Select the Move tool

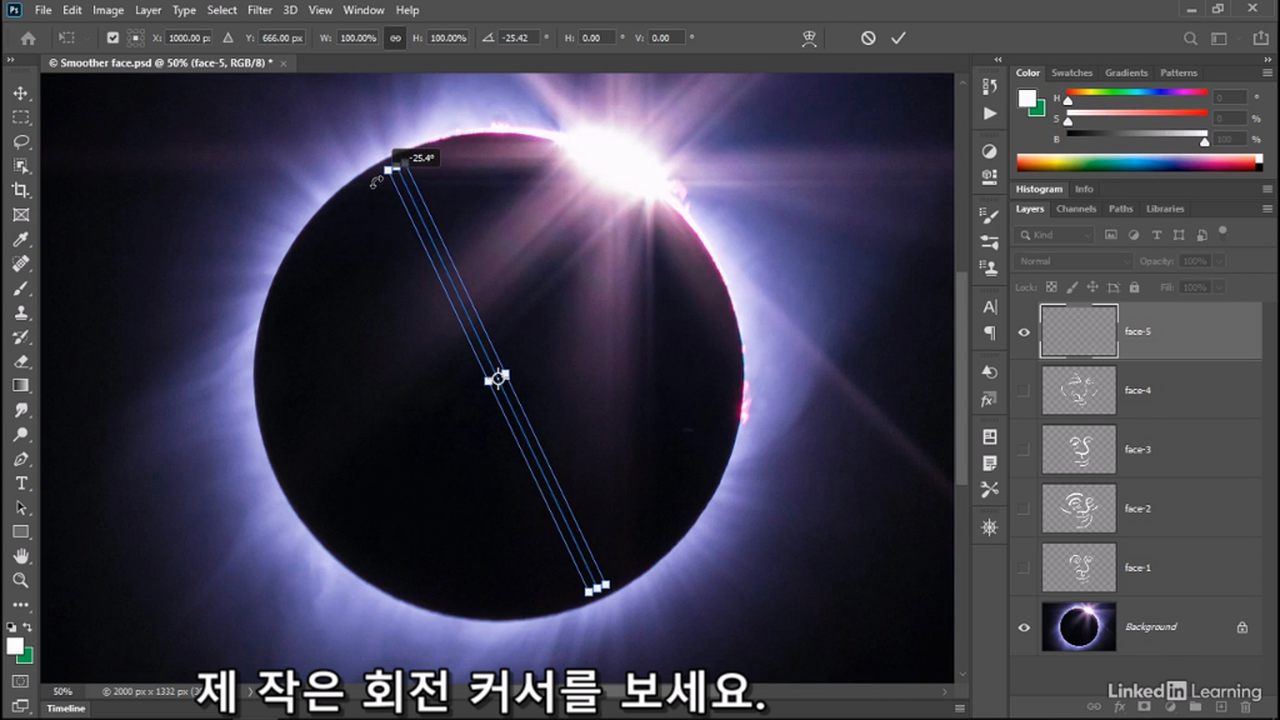point(20,93)
